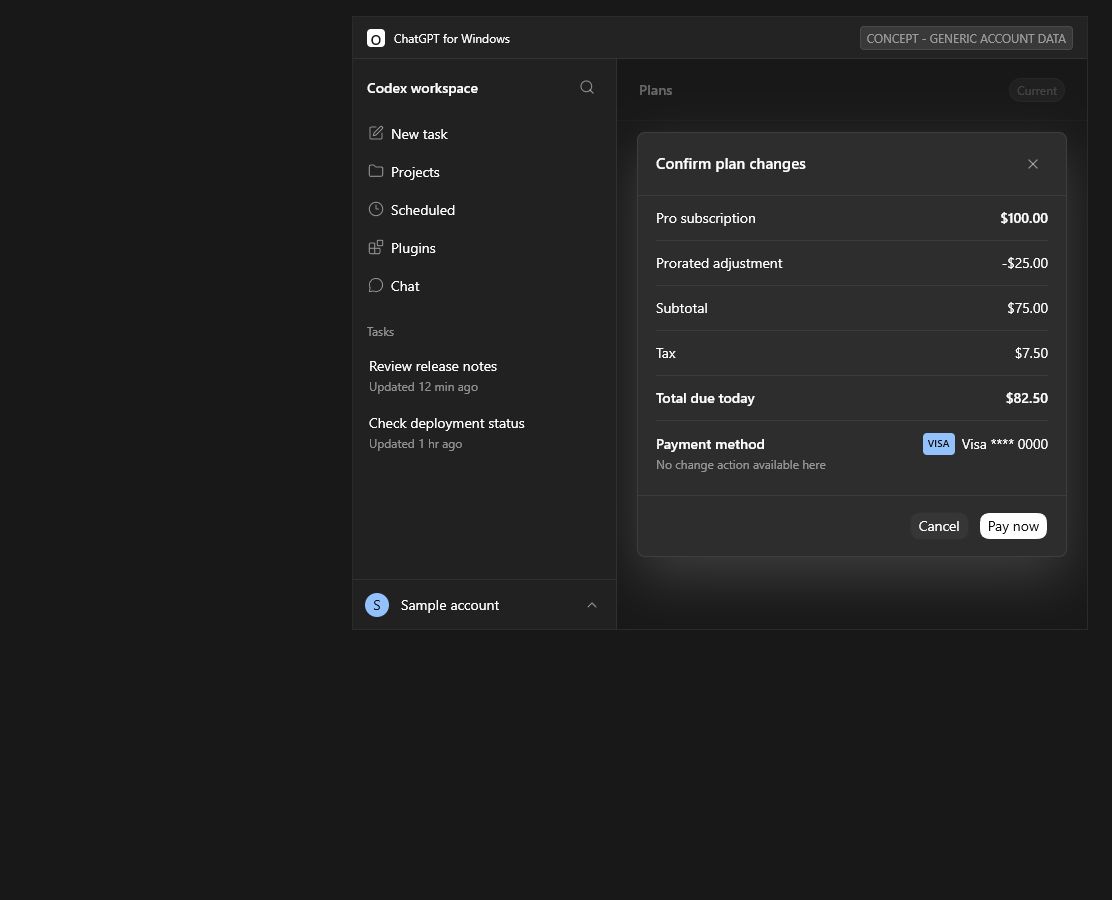
Task: Open search with the magnifier icon
Action: pyautogui.click(x=586, y=87)
